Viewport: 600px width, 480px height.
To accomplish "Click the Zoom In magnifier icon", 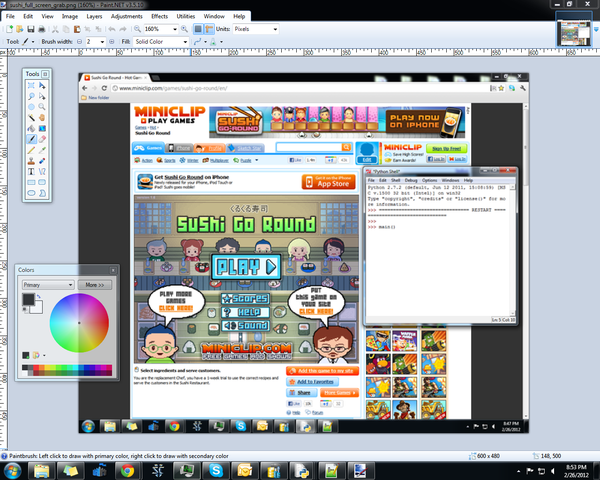I will [184, 29].
